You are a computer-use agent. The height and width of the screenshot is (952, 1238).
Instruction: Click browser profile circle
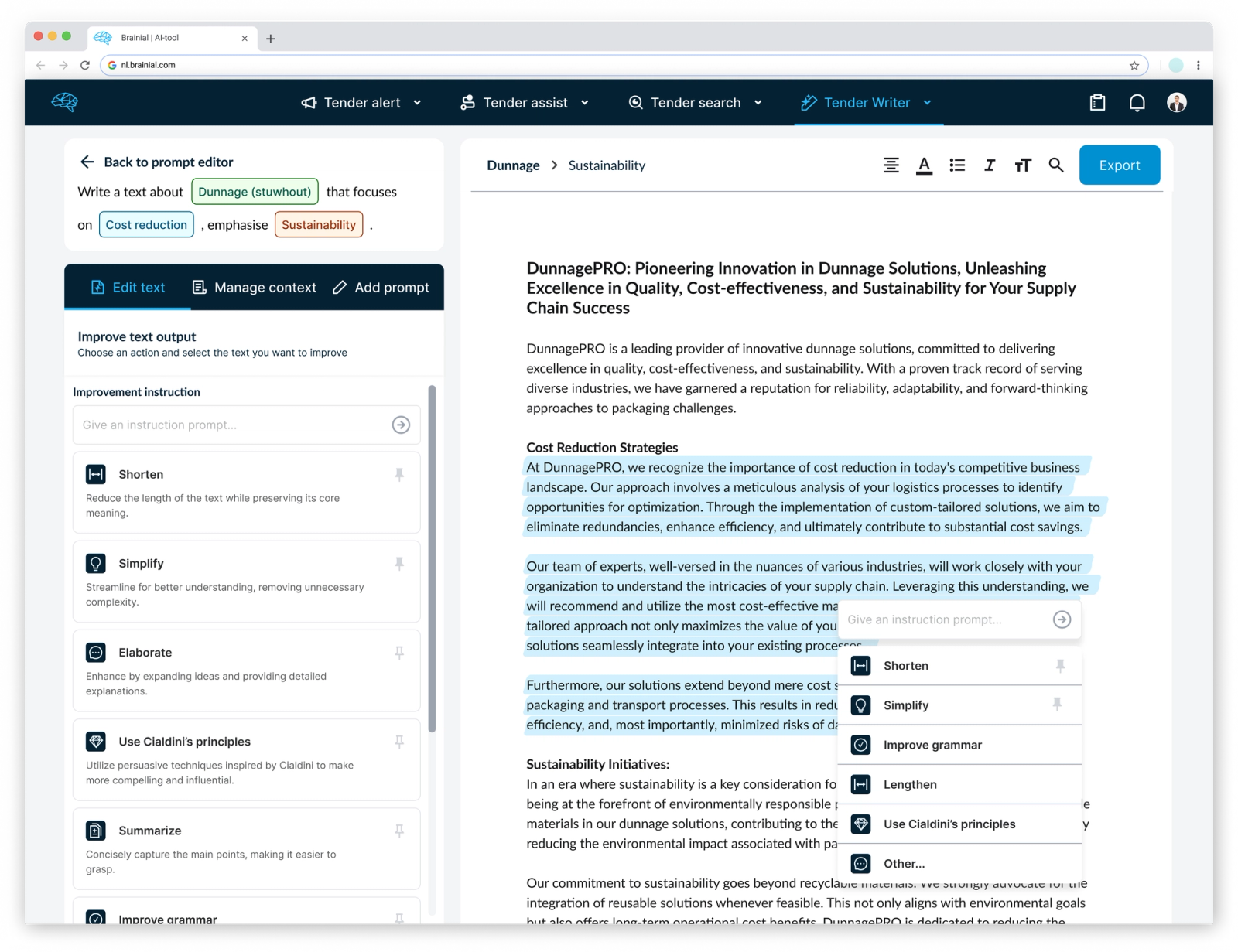point(1175,65)
